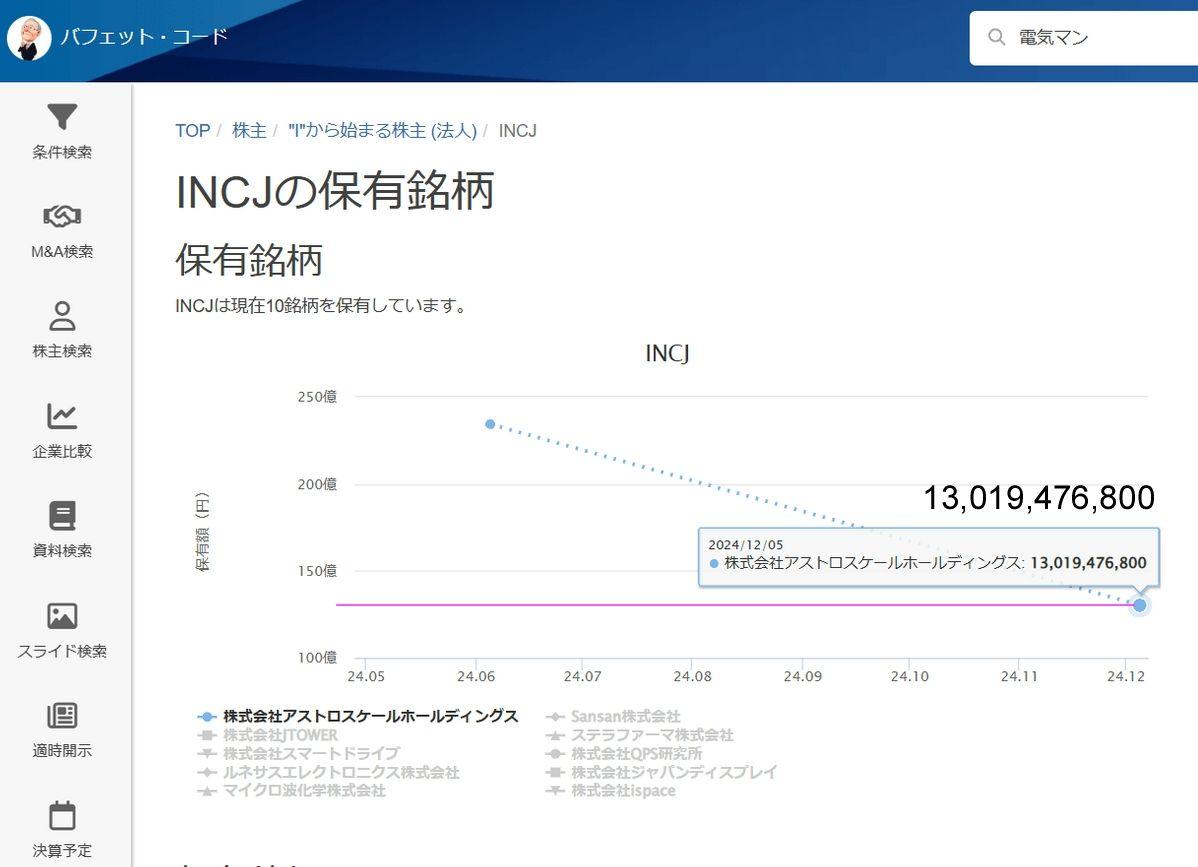Click the 24.06 data point on the chart
Screen dimensions: 1198x867
490,424
